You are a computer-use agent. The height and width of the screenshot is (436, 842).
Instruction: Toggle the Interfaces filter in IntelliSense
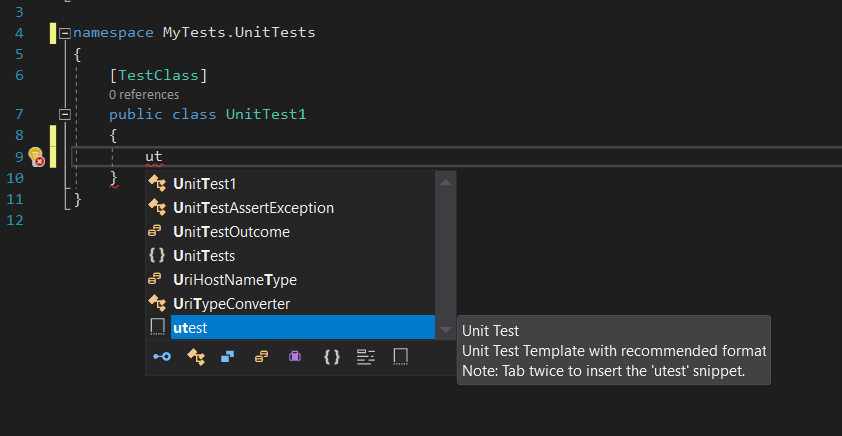[162, 357]
